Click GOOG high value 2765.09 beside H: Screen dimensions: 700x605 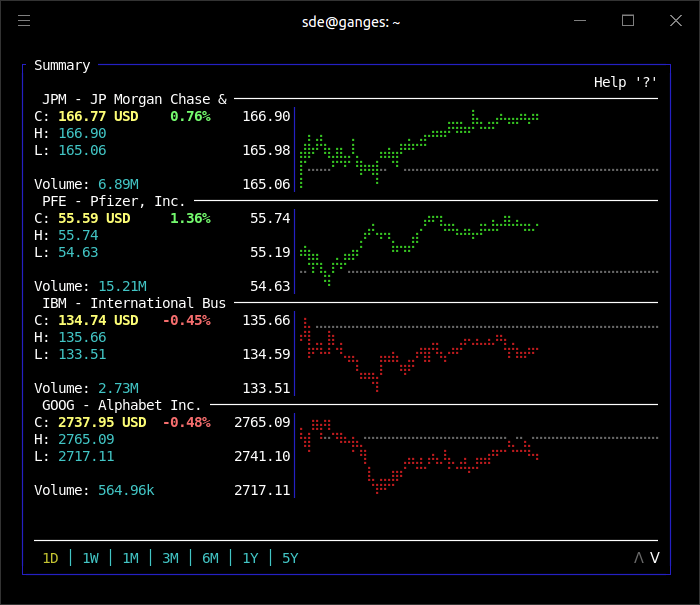[86, 439]
